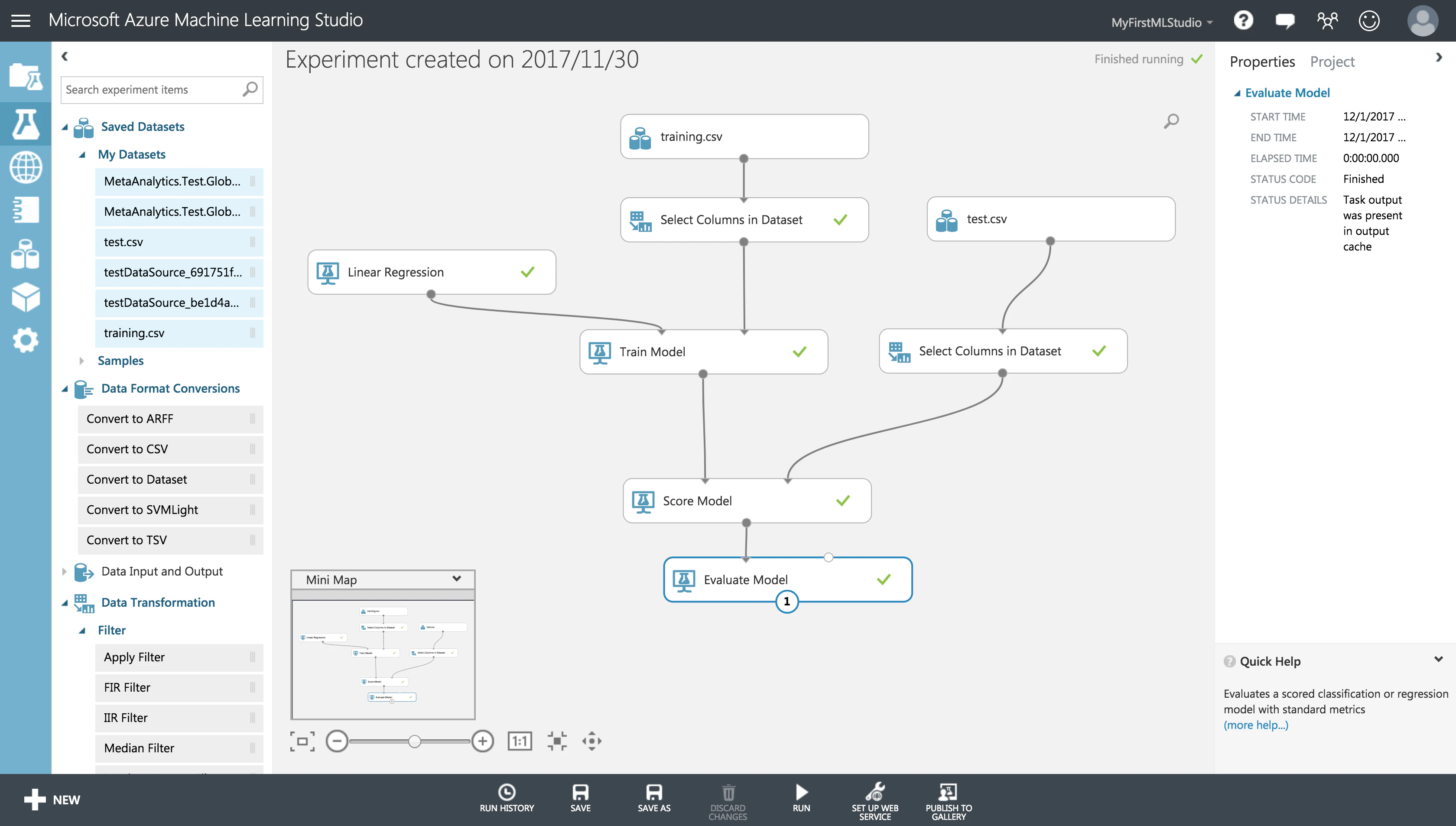This screenshot has height=826, width=1456.
Task: Click the Score Model output port
Action: (x=747, y=523)
